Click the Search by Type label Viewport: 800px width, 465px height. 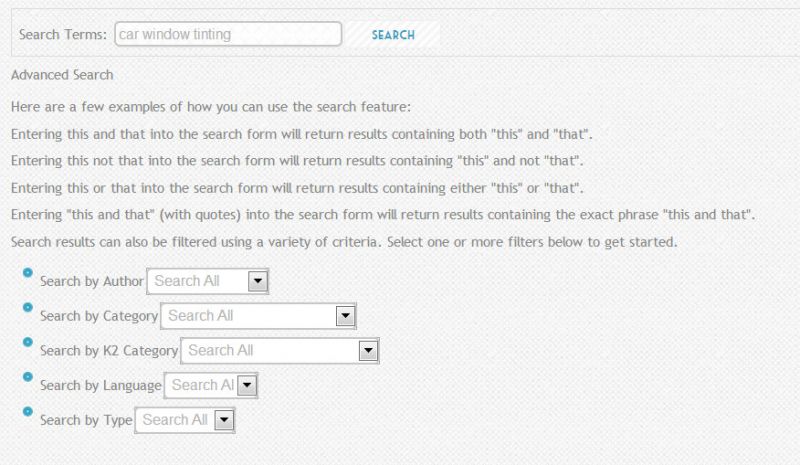click(86, 420)
